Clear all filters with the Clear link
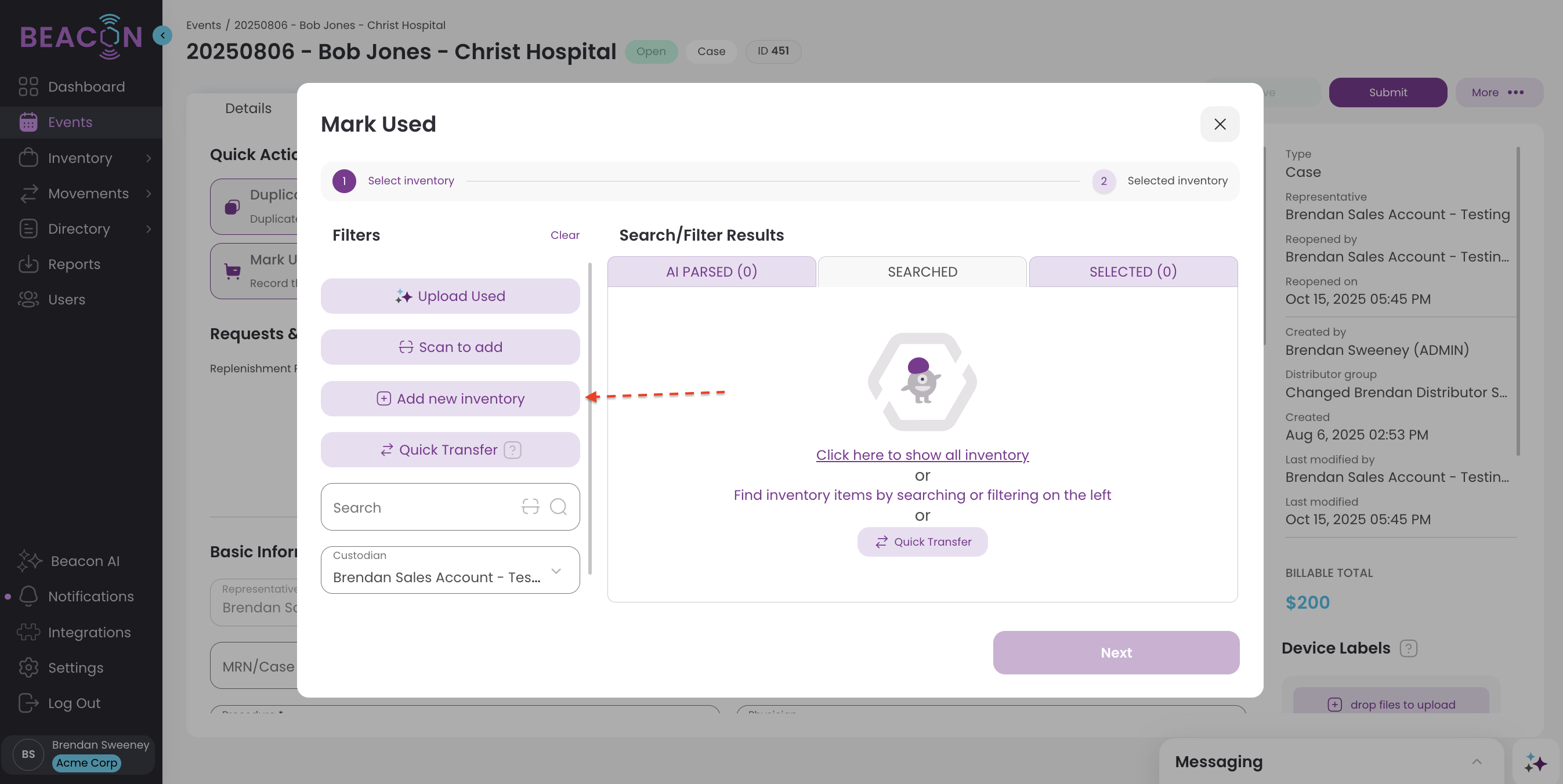 coord(565,235)
